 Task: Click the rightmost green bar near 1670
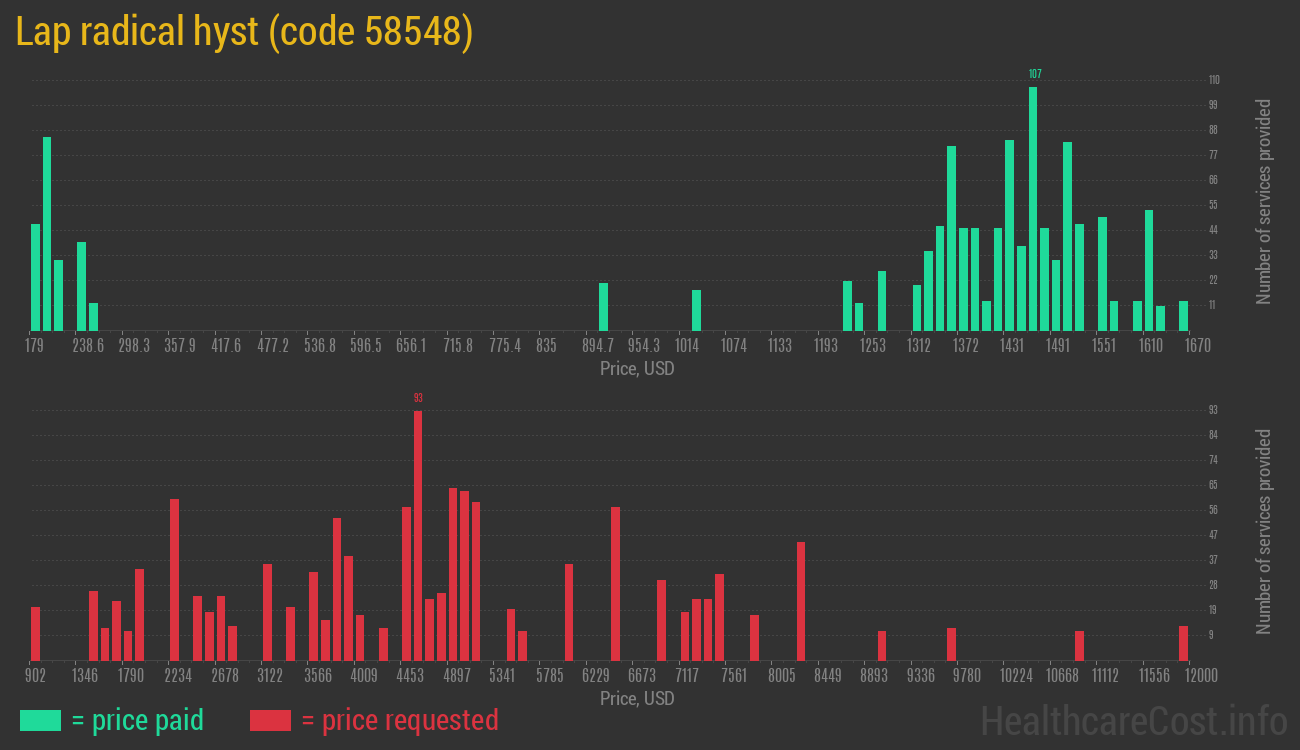tap(1183, 315)
